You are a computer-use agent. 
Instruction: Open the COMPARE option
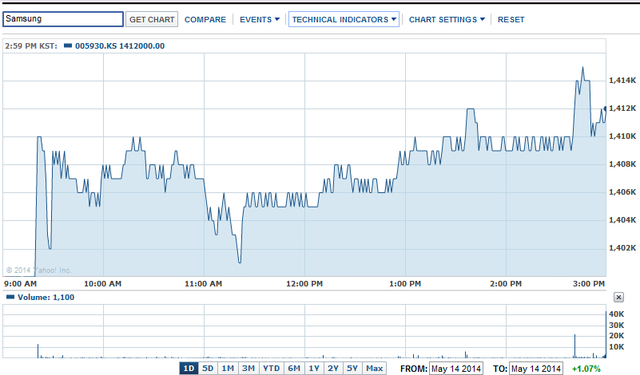pos(205,20)
